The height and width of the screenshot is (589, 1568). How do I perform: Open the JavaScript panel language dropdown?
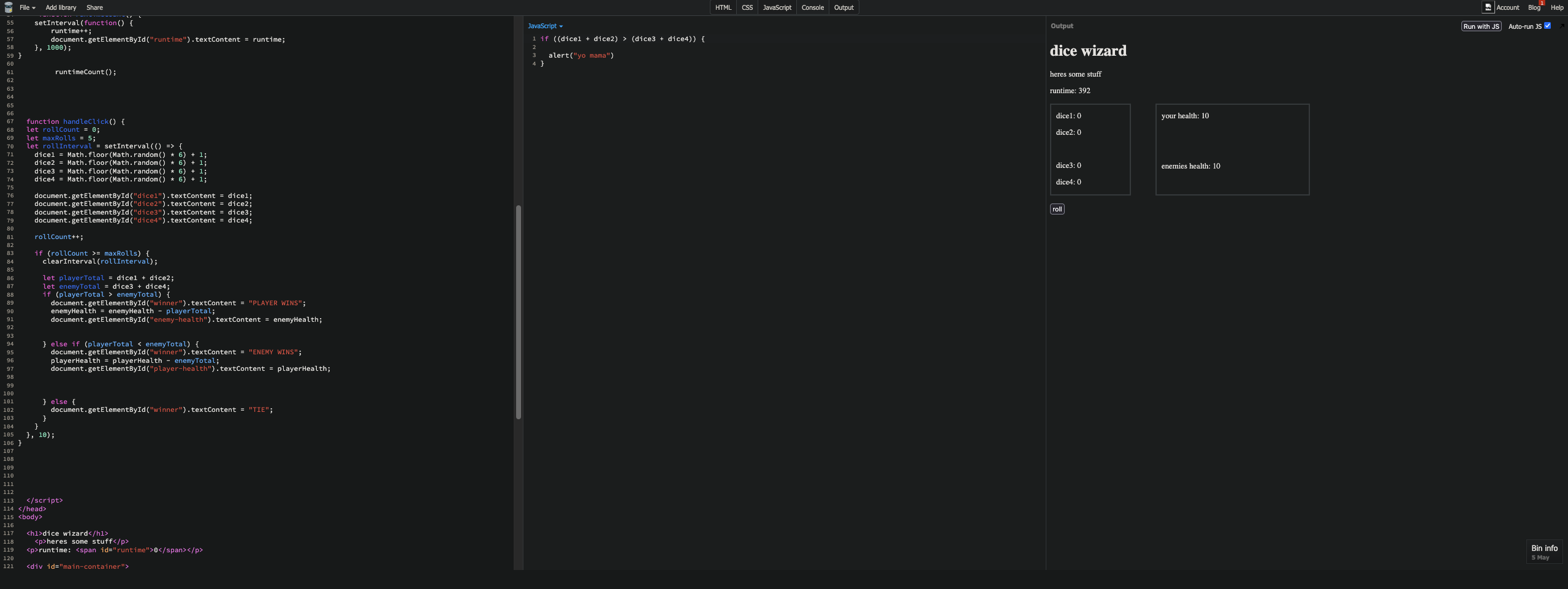tap(545, 26)
